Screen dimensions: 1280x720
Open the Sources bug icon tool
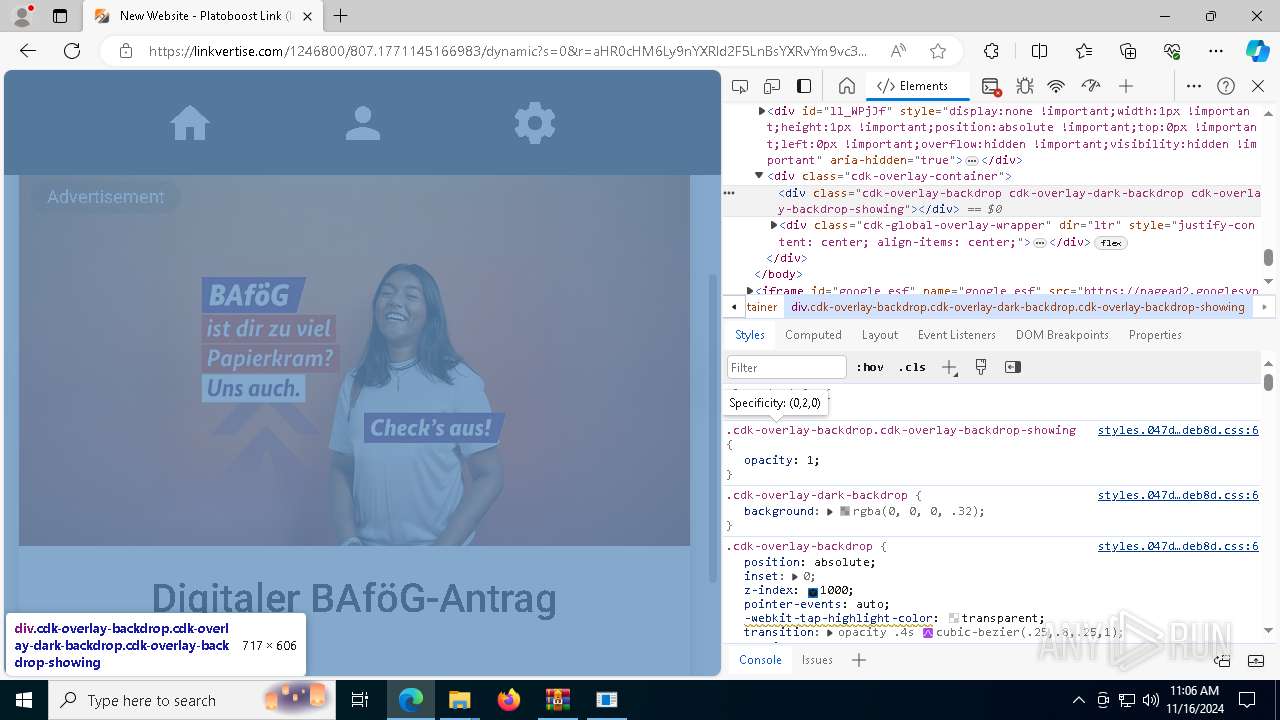click(1024, 86)
